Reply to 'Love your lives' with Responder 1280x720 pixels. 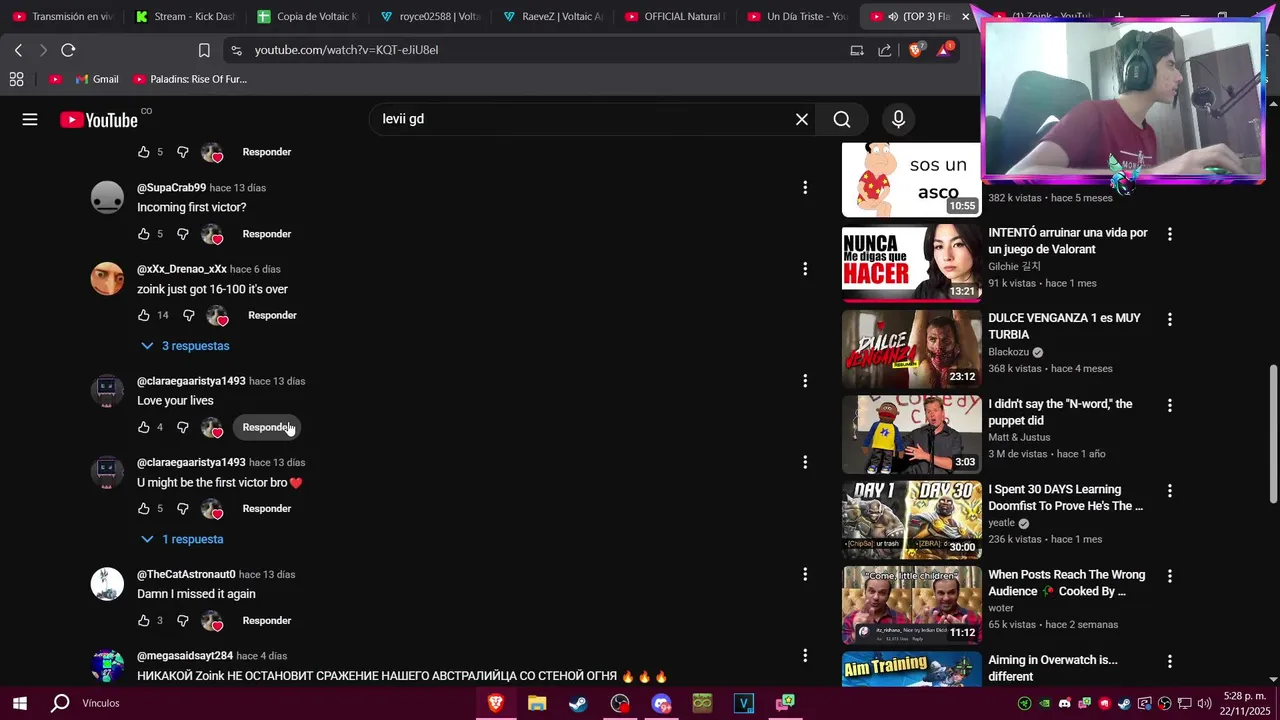(267, 427)
